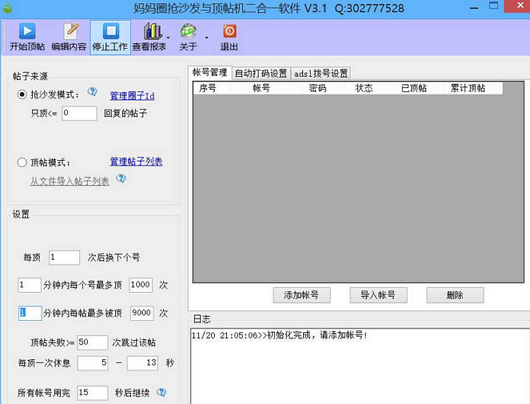Switch to the adsl拨号设置 tab
This screenshot has width=530, height=404.
click(x=321, y=73)
